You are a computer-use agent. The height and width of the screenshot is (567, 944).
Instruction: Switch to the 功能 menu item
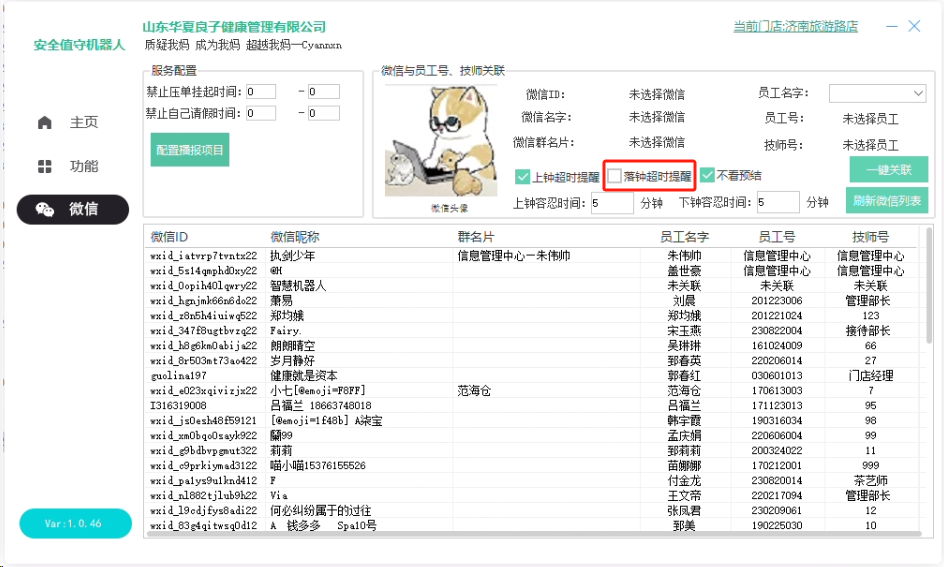click(x=84, y=166)
